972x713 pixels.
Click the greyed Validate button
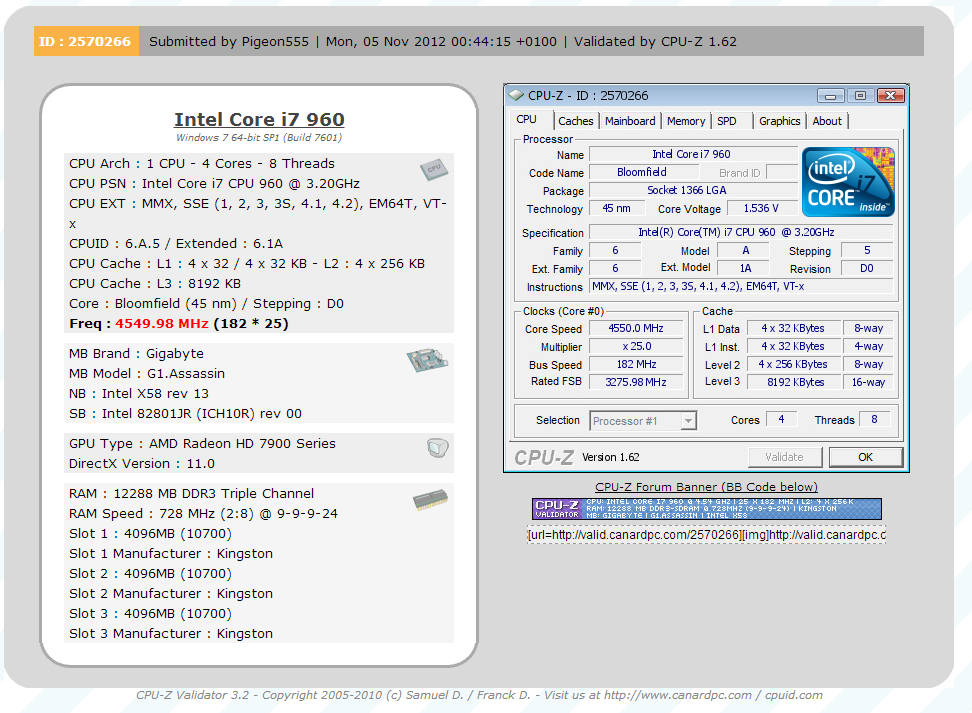[784, 457]
